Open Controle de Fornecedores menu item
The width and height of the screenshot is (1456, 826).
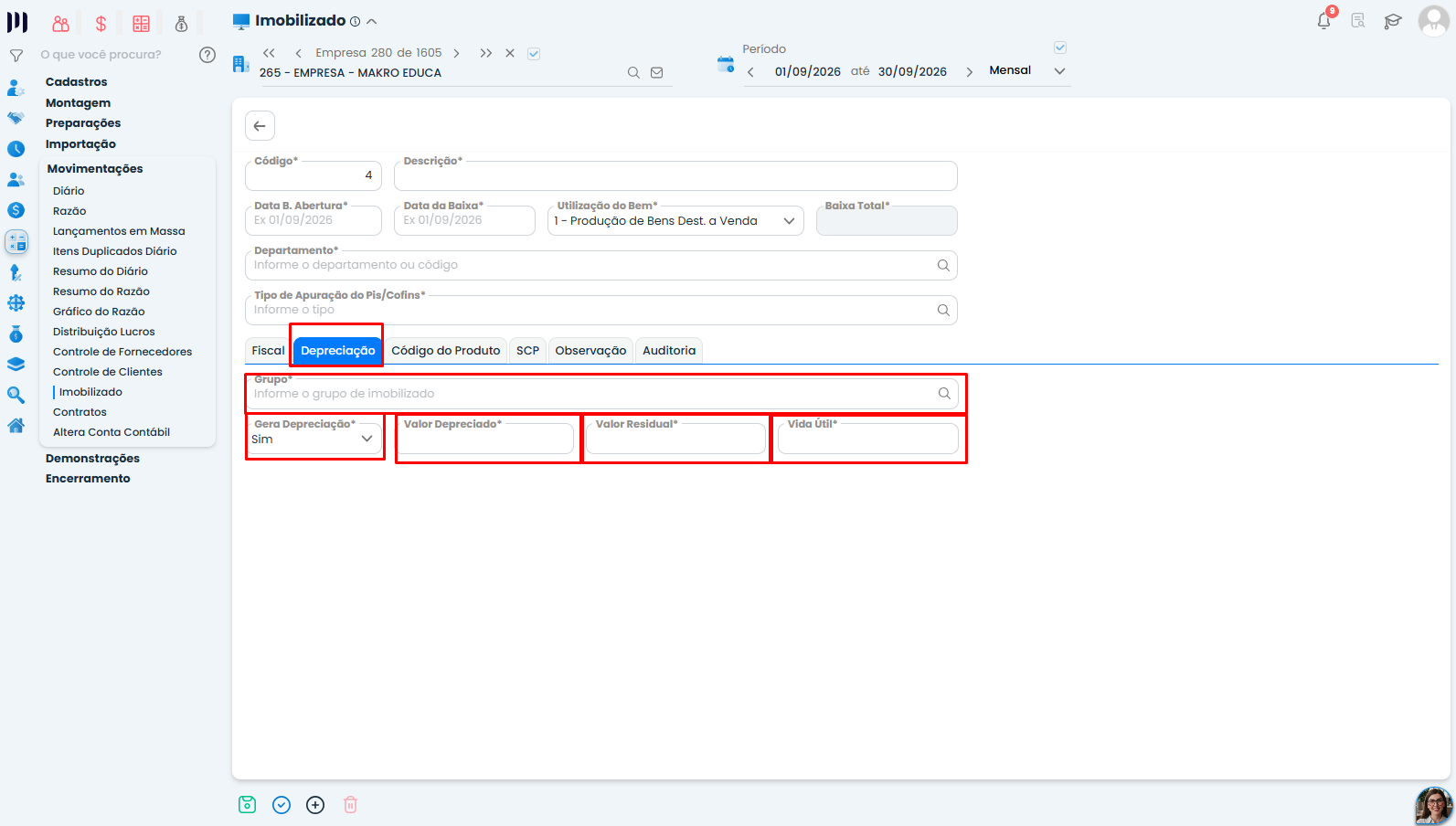[122, 352]
